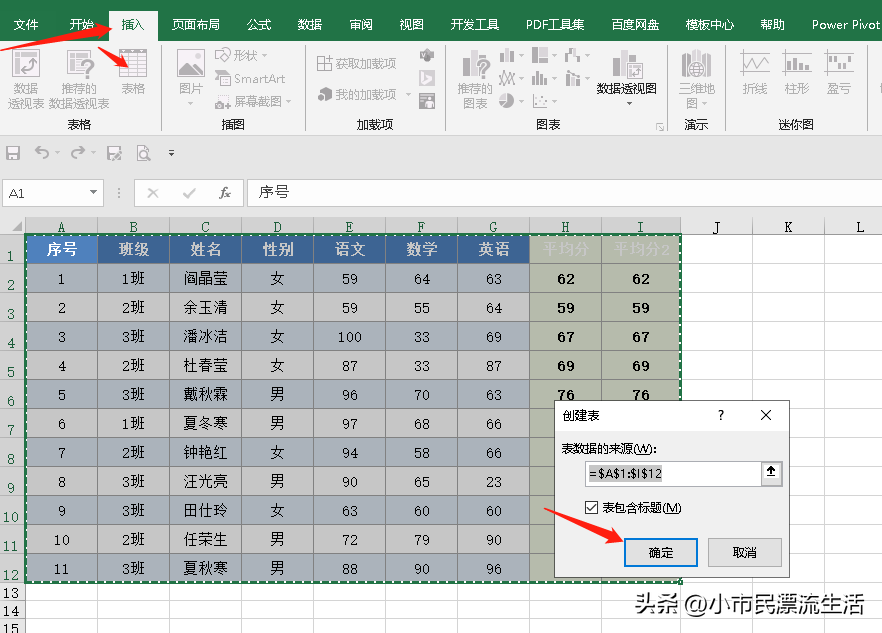
Task: Open the Customize Quick Access Toolbar dropdown
Action: coord(171,153)
